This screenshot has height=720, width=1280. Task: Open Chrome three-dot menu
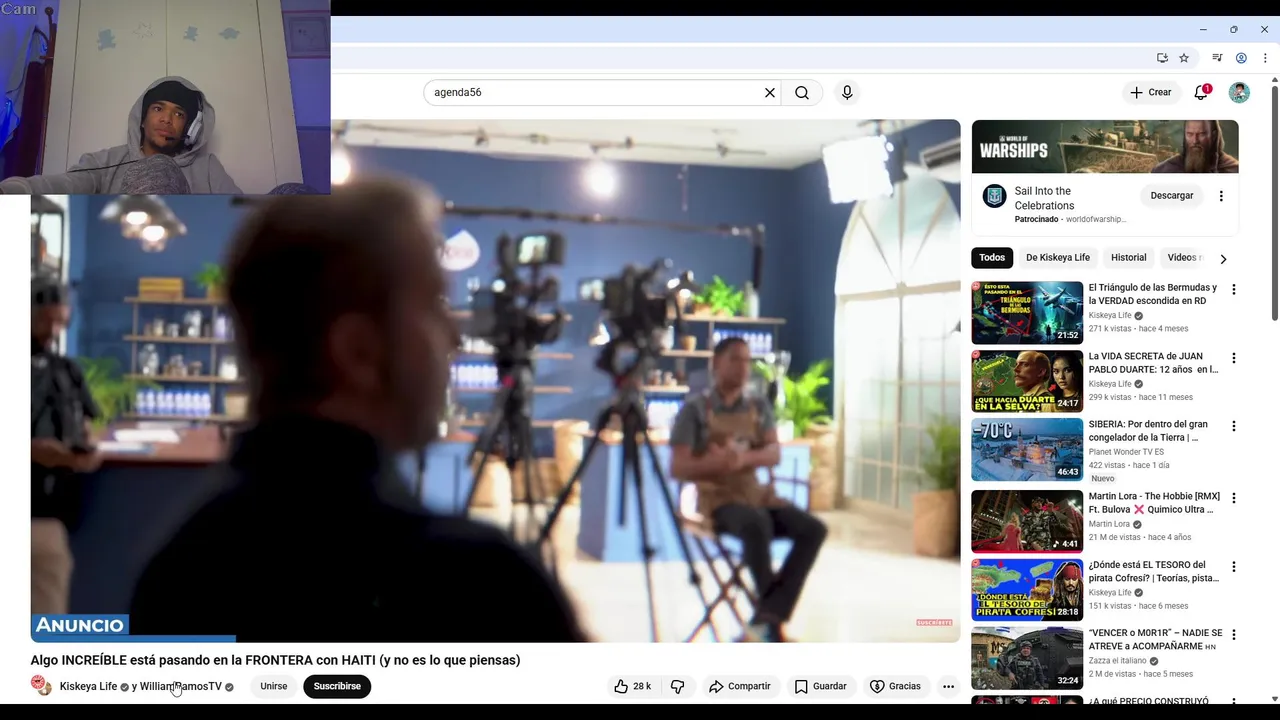[x=1265, y=58]
